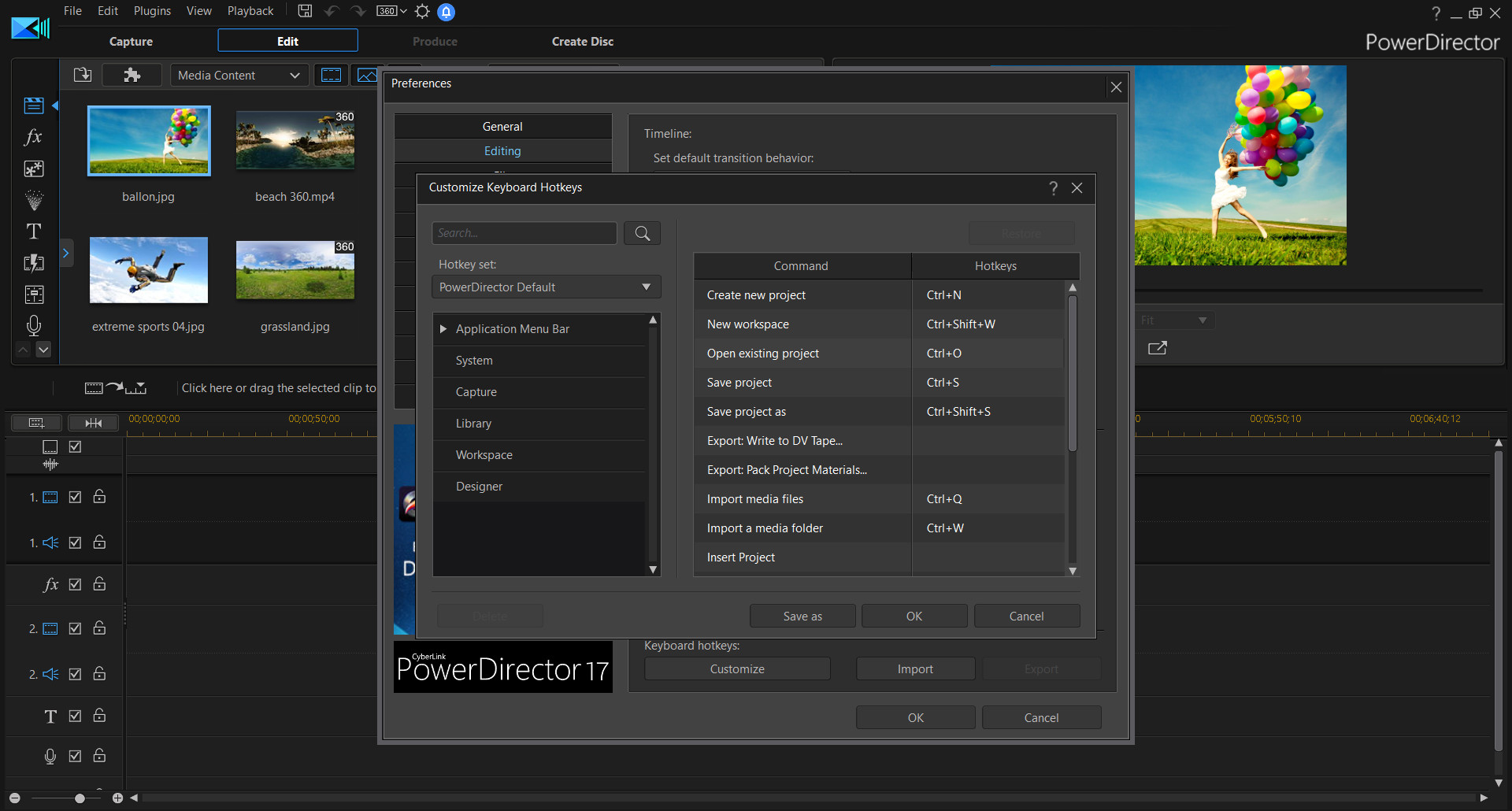This screenshot has height=811, width=1512.
Task: Click the voice-over microphone icon
Action: point(33,325)
